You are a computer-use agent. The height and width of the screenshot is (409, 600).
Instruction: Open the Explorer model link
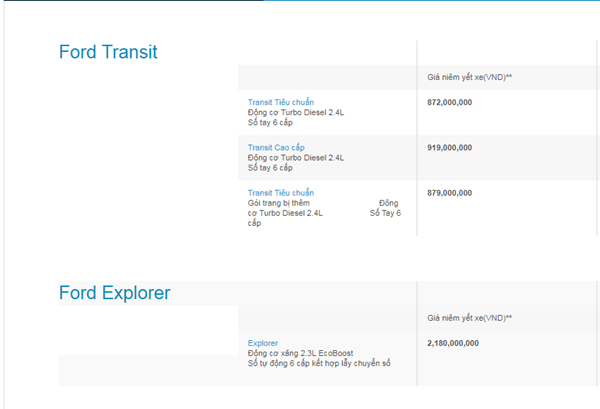[263, 343]
